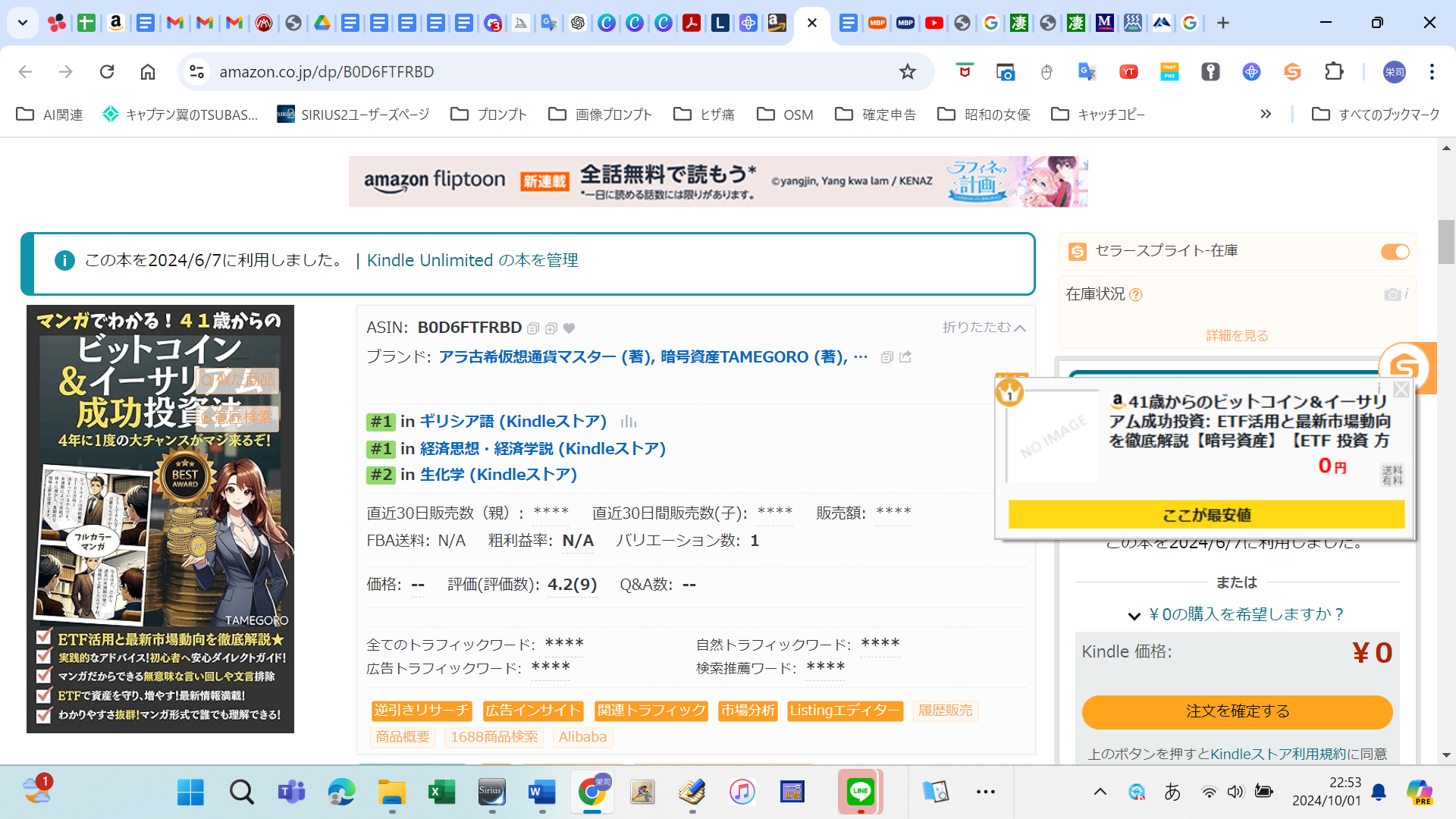Open Excel from the taskbar
This screenshot has height=819, width=1456.
[x=441, y=792]
